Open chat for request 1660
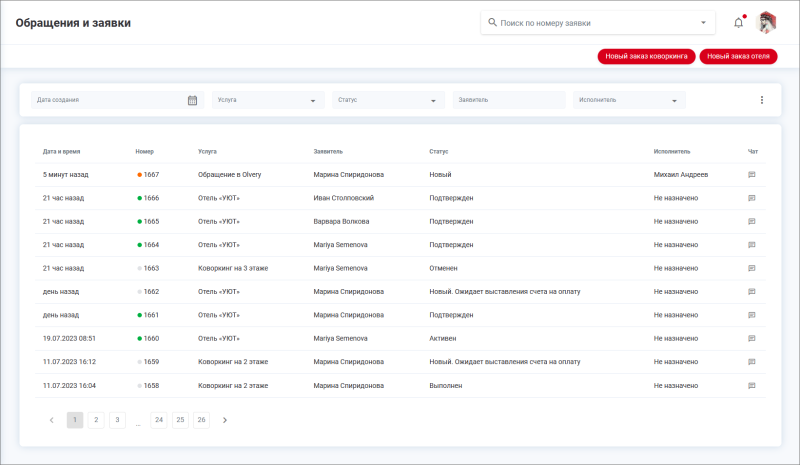This screenshot has height=465, width=800. click(x=752, y=338)
